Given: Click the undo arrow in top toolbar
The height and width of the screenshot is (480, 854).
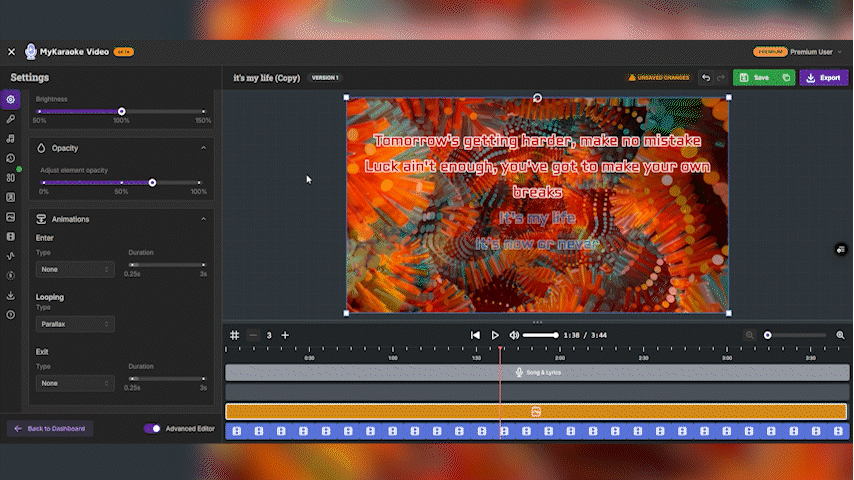Looking at the screenshot, I should 706,78.
